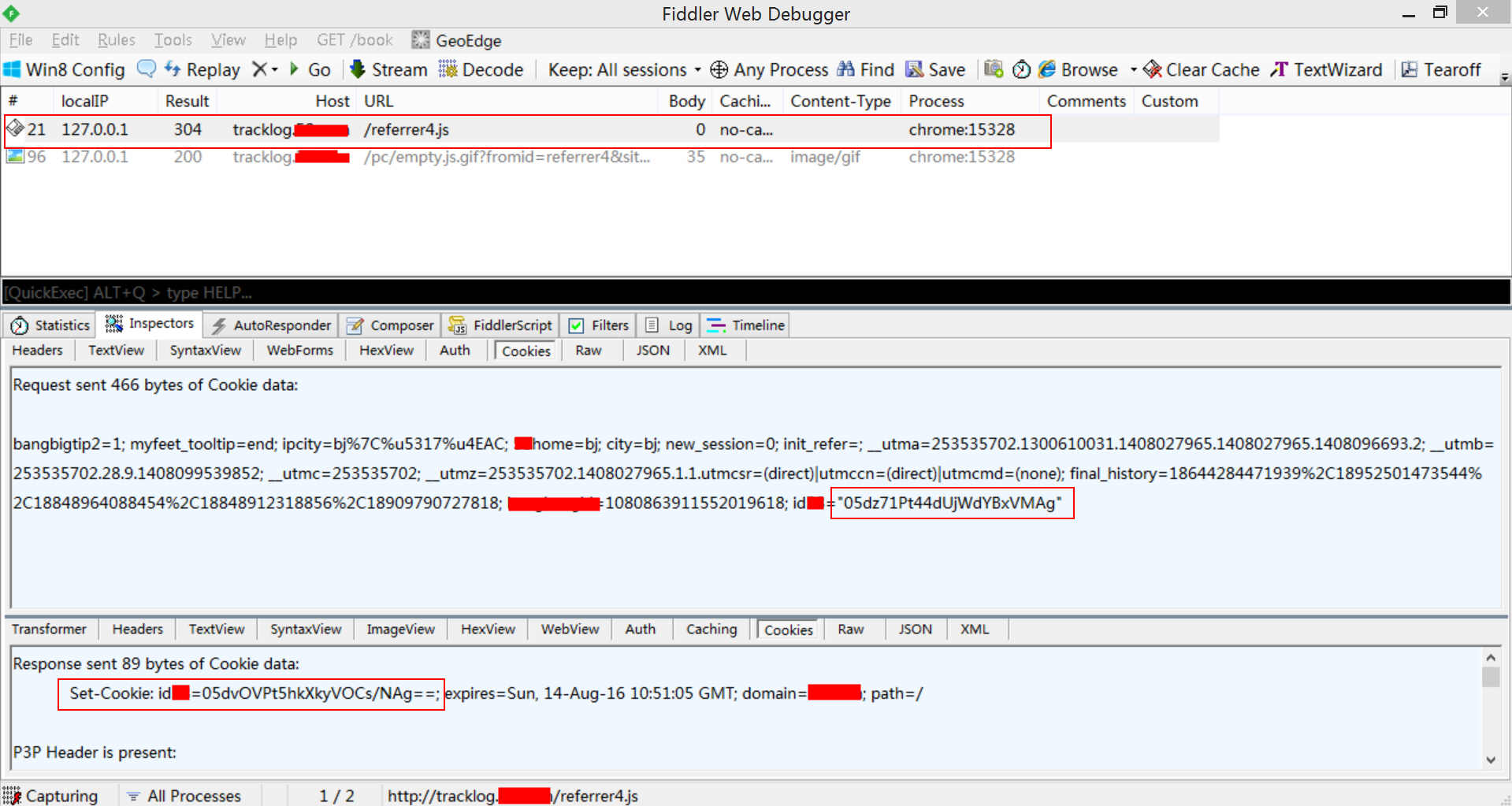Switch to the Statistics tab
The width and height of the screenshot is (1512, 806).
[x=52, y=325]
